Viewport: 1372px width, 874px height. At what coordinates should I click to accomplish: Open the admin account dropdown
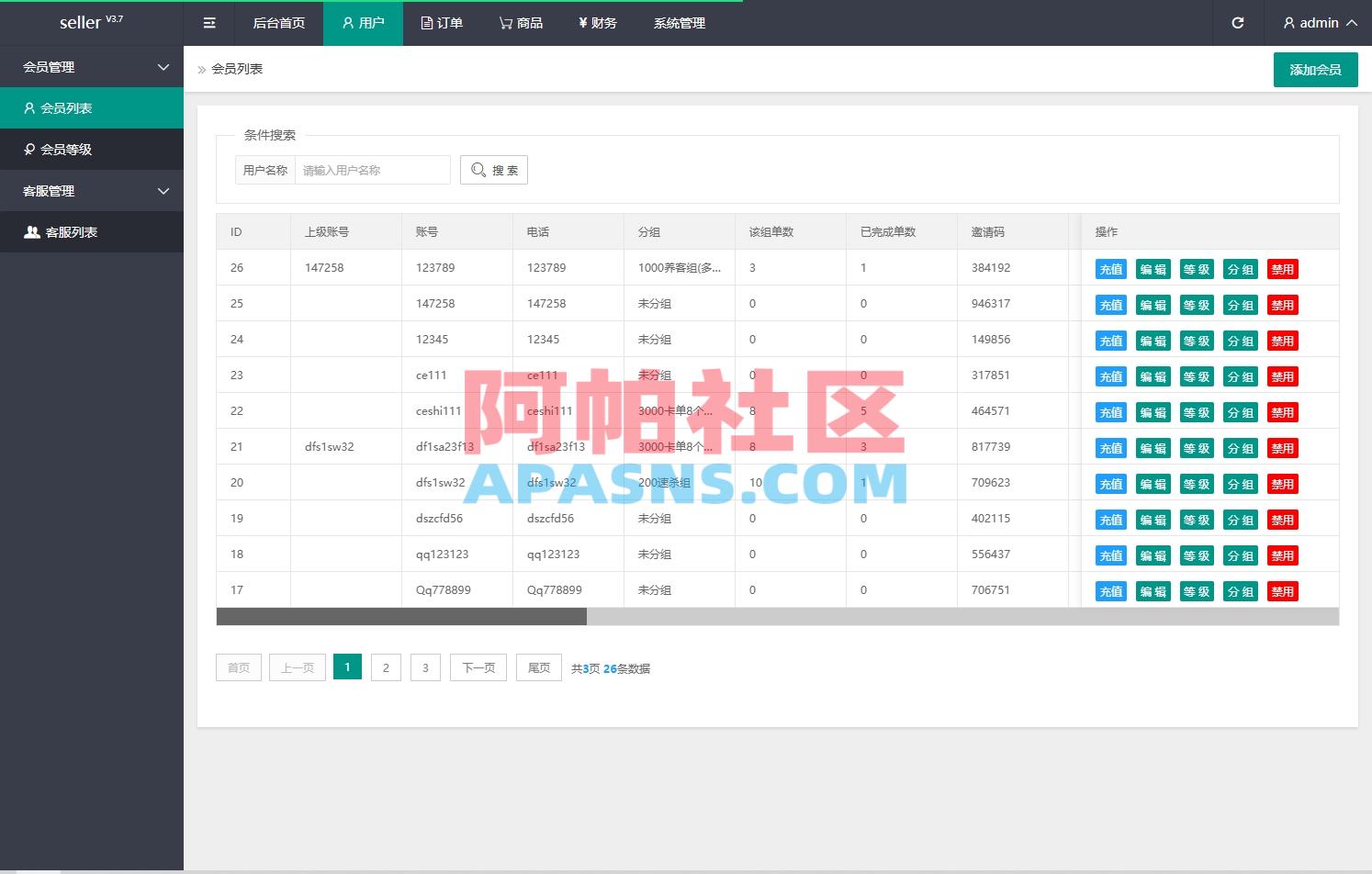(1319, 23)
